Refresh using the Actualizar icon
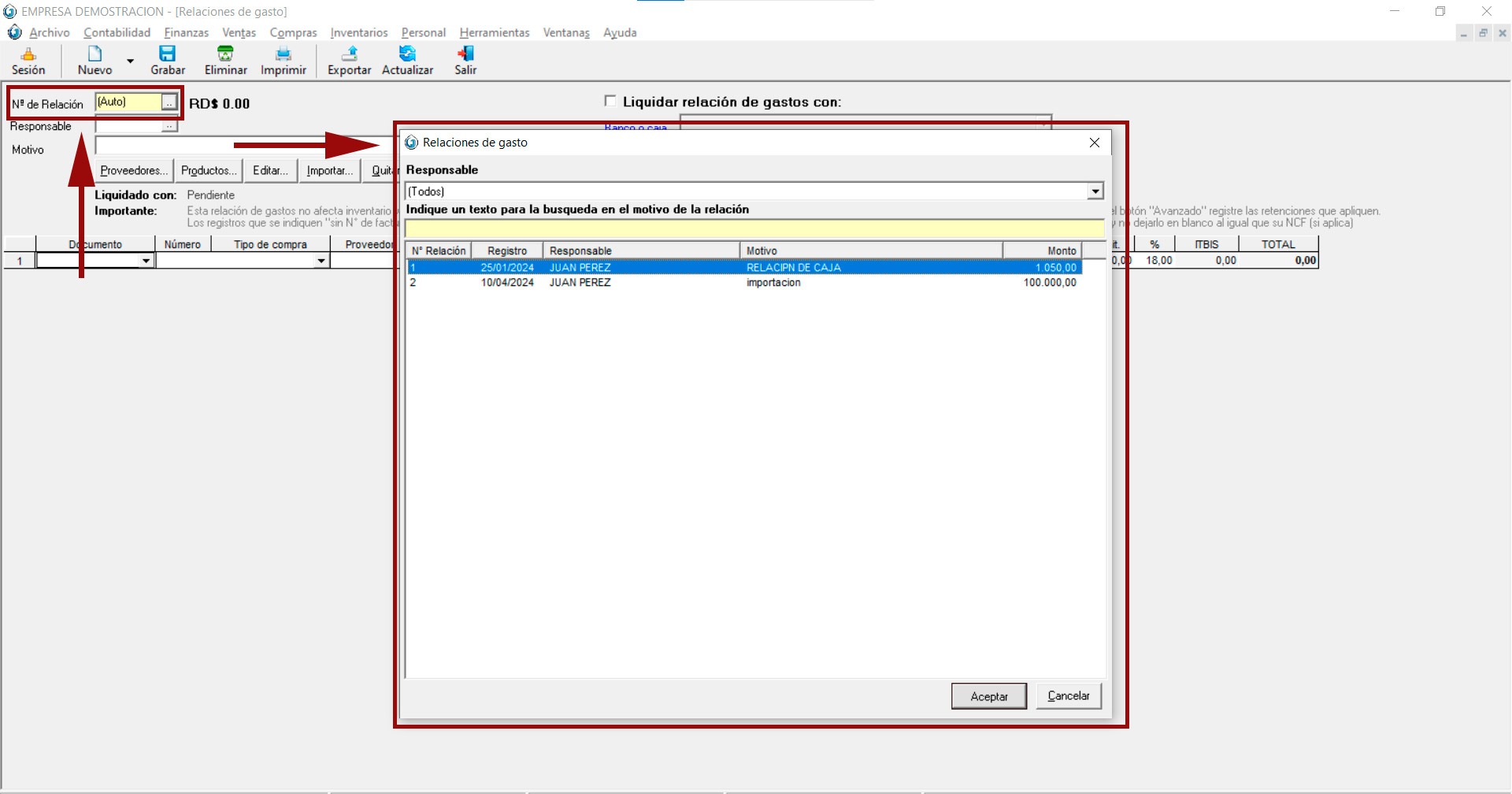This screenshot has width=1512, height=794. (x=407, y=61)
